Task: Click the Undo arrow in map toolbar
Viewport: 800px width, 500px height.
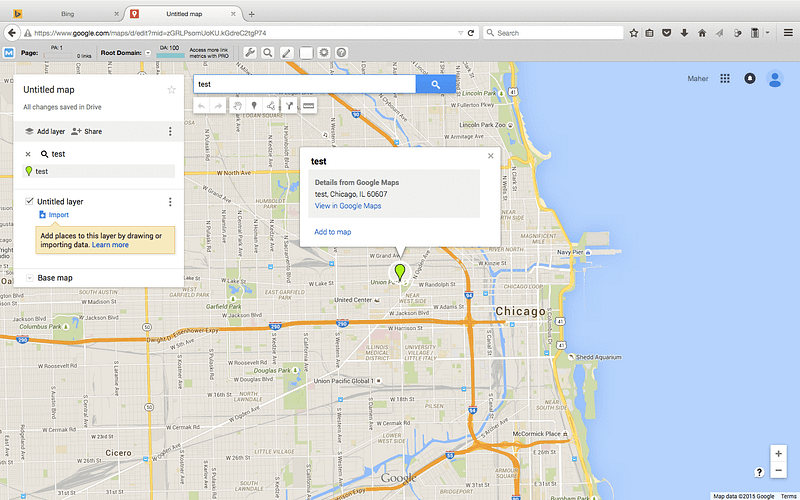Action: point(202,106)
